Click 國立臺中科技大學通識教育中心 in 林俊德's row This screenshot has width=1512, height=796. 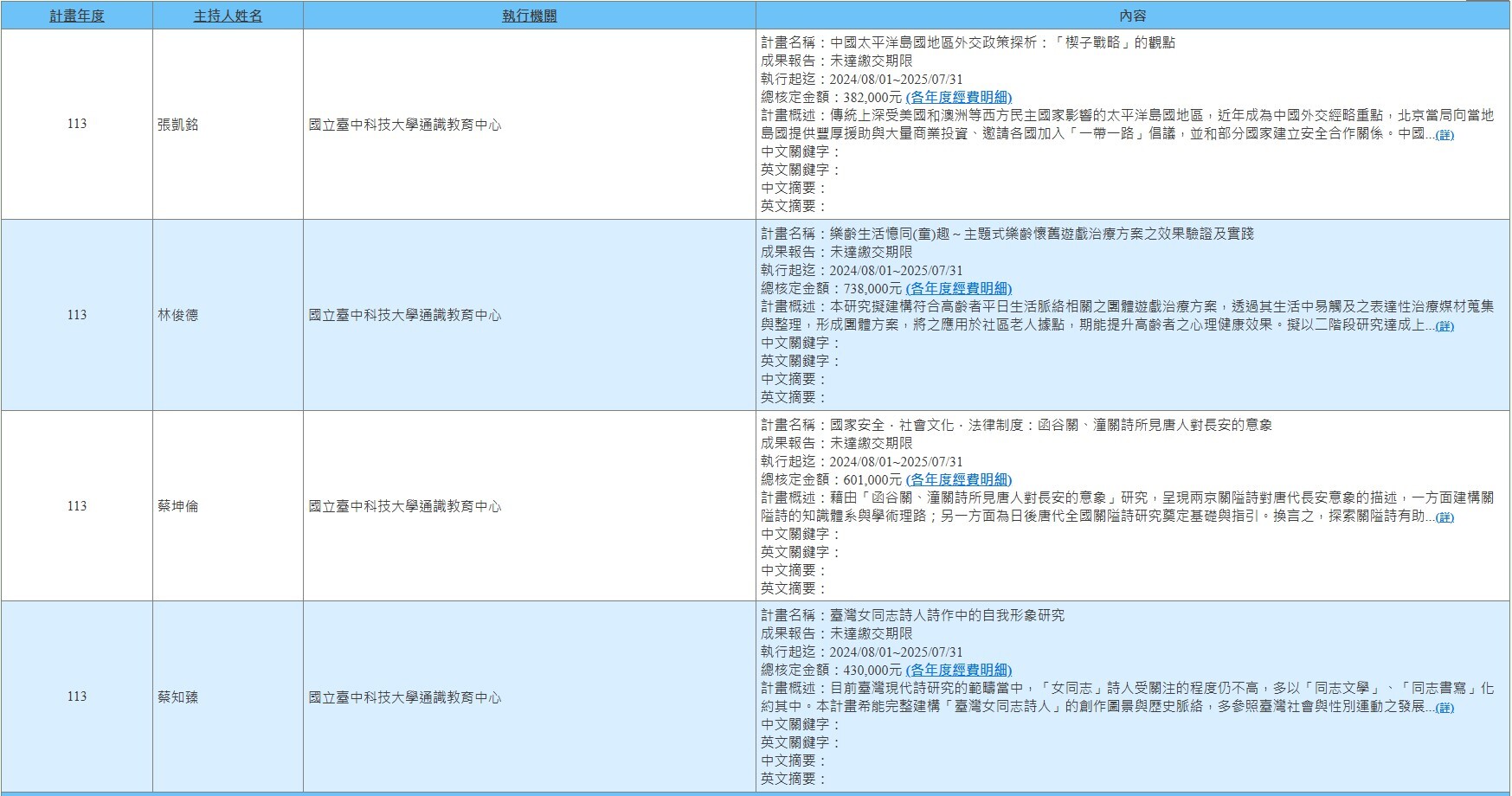click(x=405, y=315)
